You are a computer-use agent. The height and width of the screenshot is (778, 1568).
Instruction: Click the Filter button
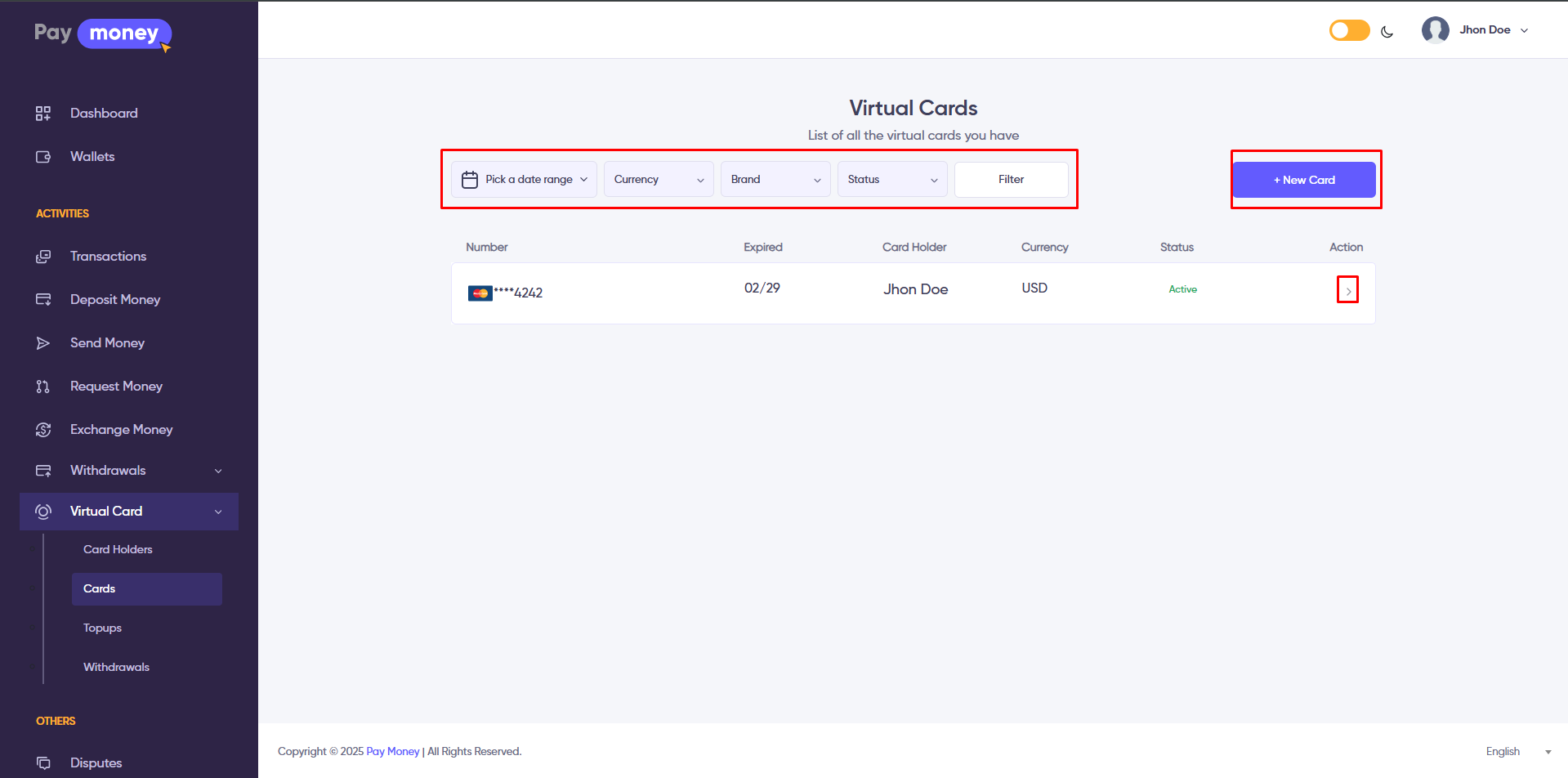tap(1011, 180)
